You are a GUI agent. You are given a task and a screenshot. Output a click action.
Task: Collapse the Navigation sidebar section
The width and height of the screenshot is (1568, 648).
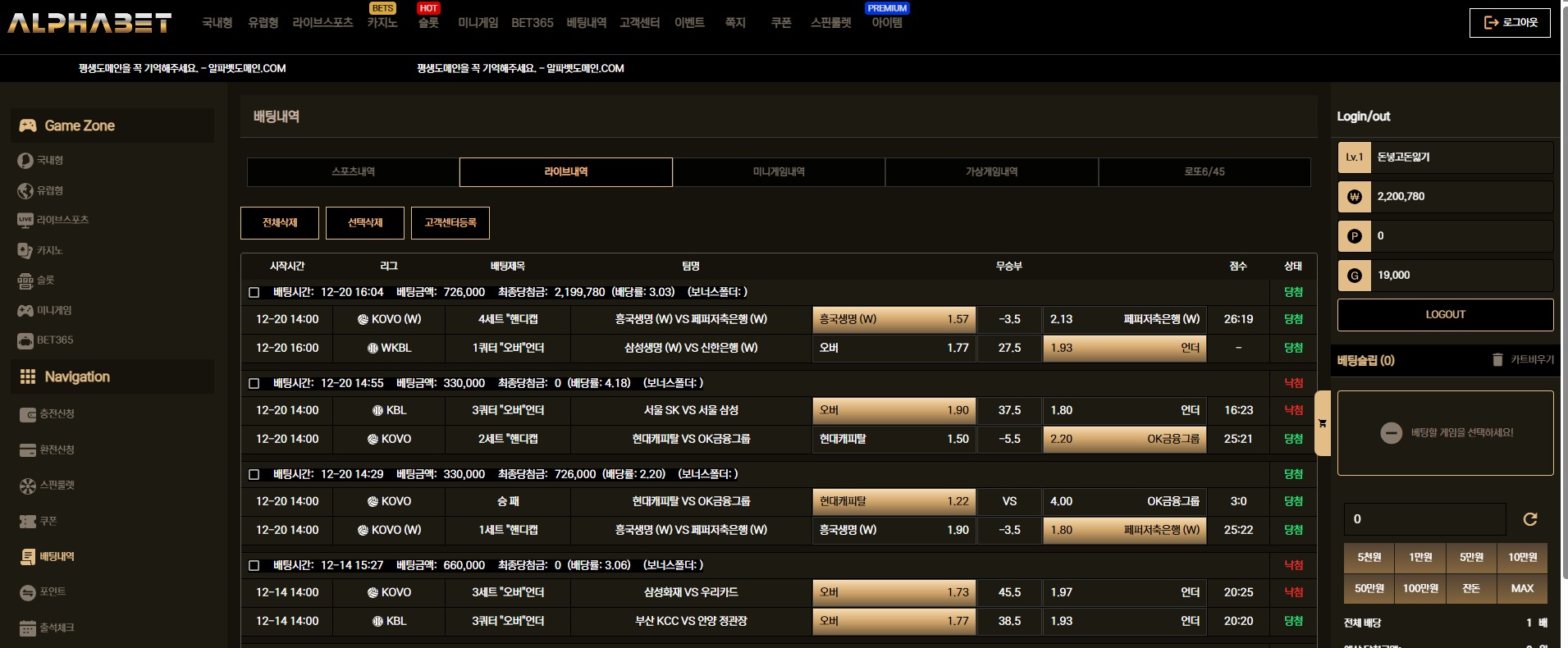[x=112, y=376]
